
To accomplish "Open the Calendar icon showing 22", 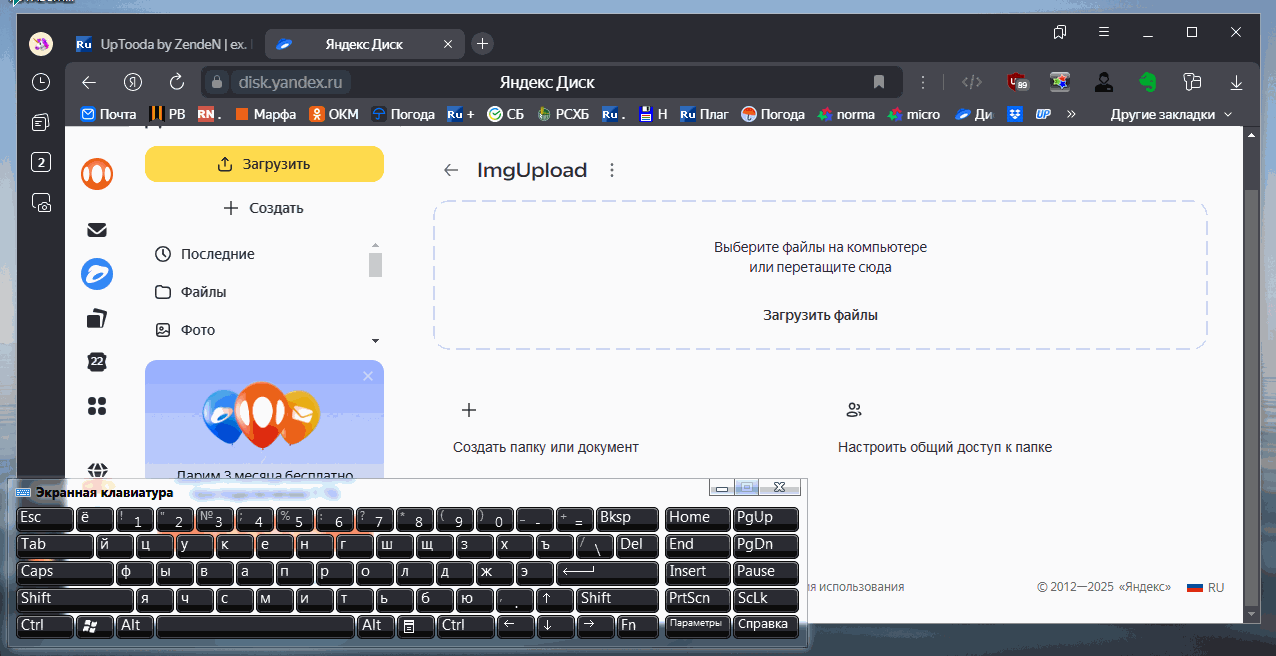I will (x=97, y=362).
